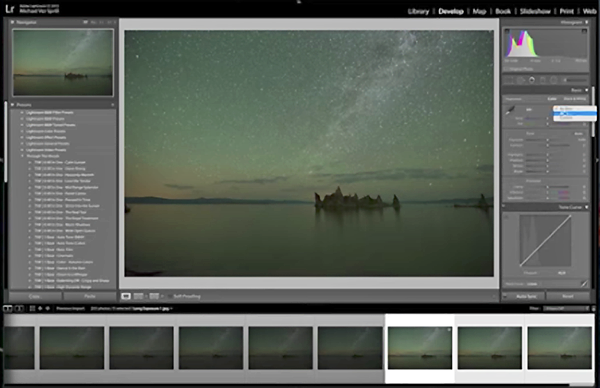Select the Crop Overlay tool icon
This screenshot has height=388, width=600.
(x=509, y=80)
